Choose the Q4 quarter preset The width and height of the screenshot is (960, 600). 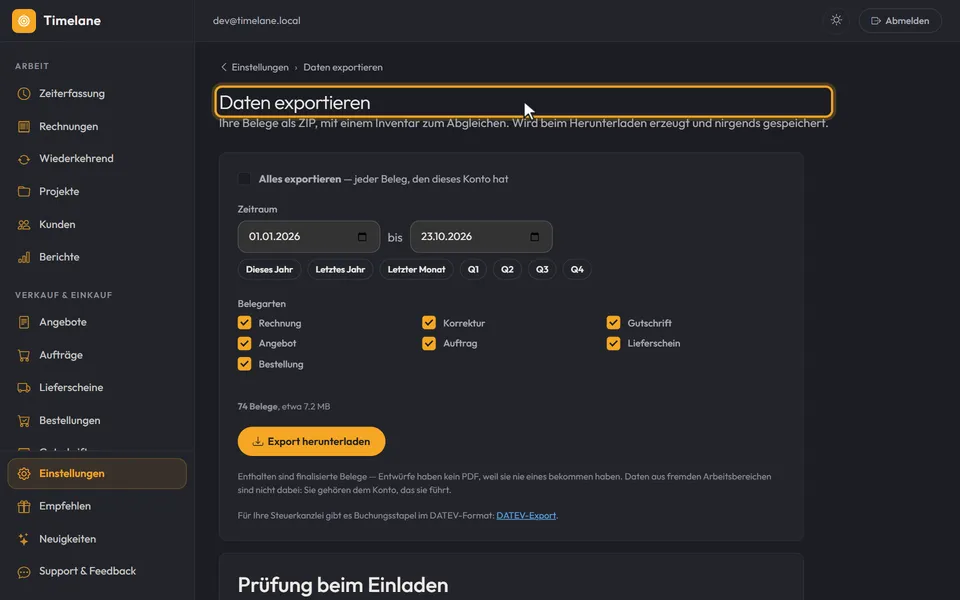pos(577,269)
